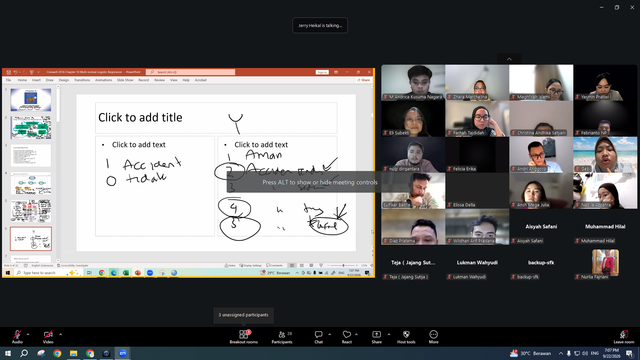Viewport: 640px width, 360px height.
Task: Open Draw tab in shared PowerPoint
Action: tap(50, 80)
